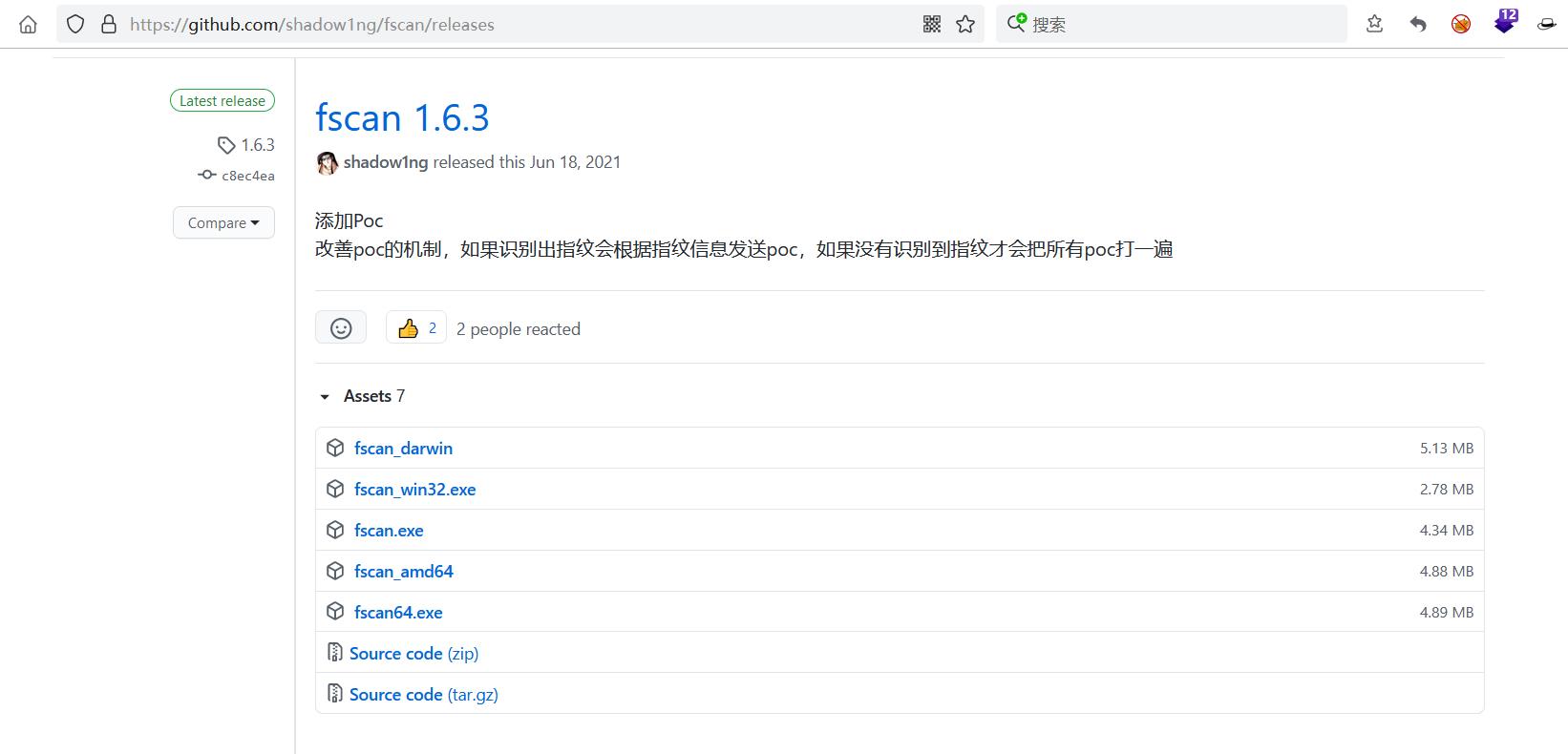Screen dimensions: 1568x754
Task: Open the smiley add reaction button
Action: click(341, 328)
